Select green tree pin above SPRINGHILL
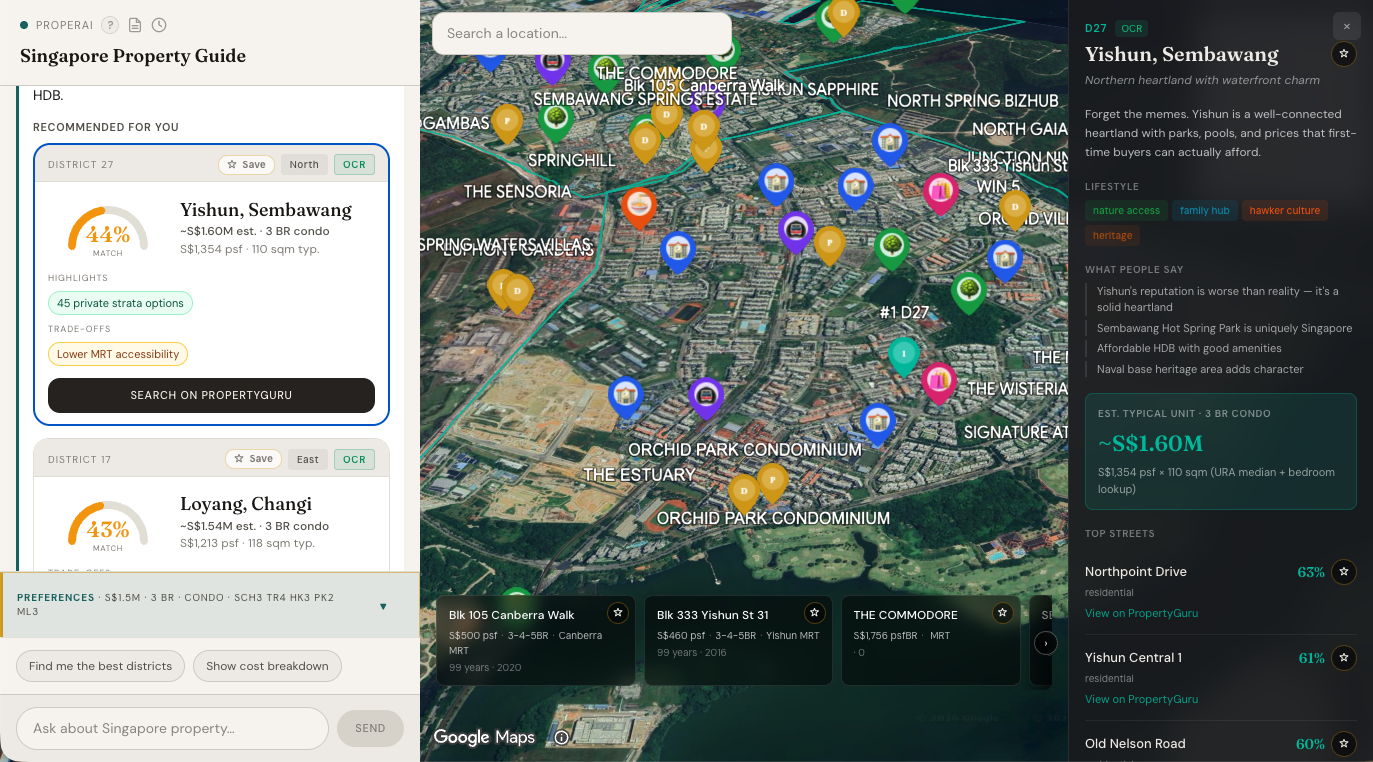 point(556,119)
